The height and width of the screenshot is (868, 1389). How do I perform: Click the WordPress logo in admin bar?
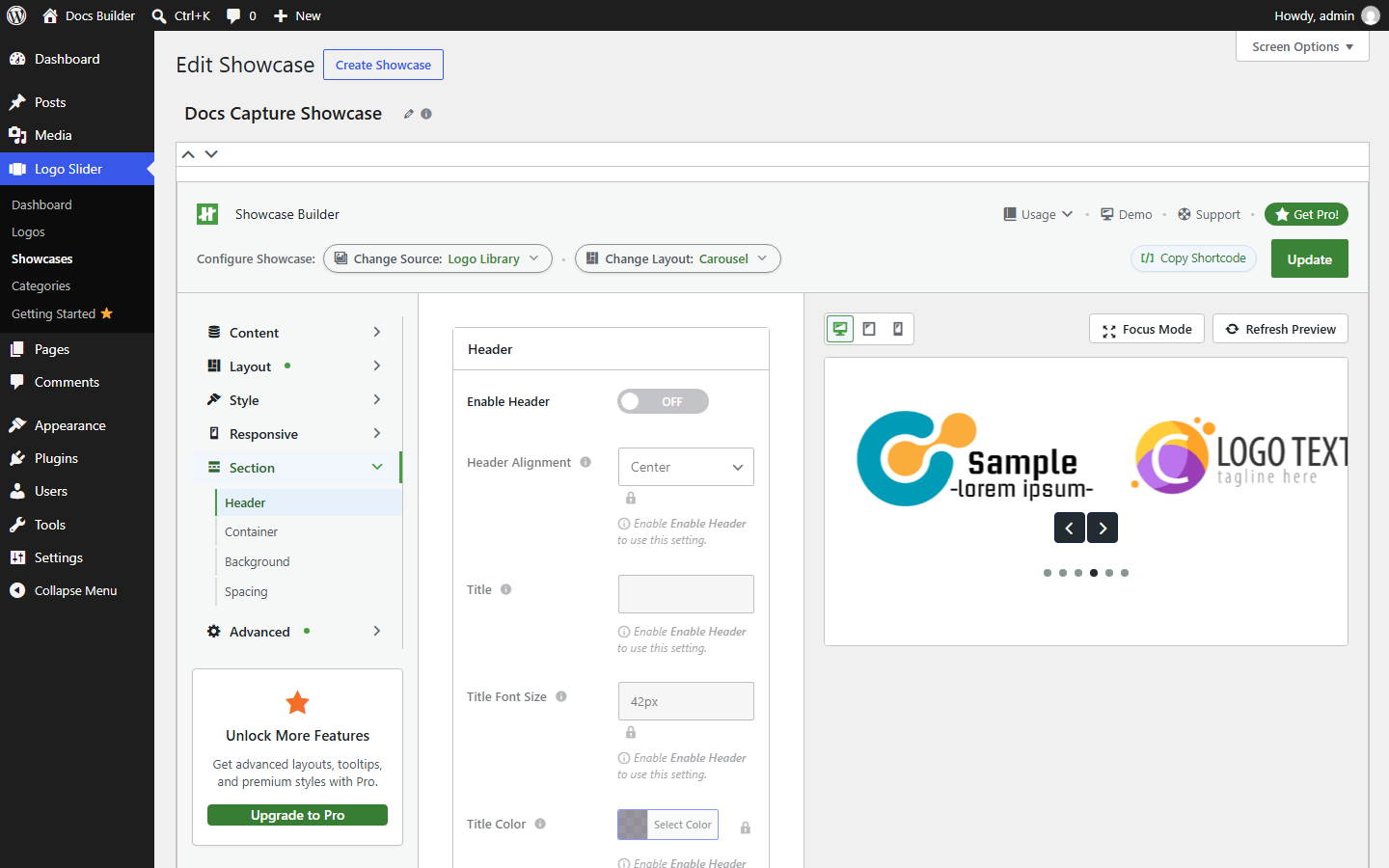point(16,15)
